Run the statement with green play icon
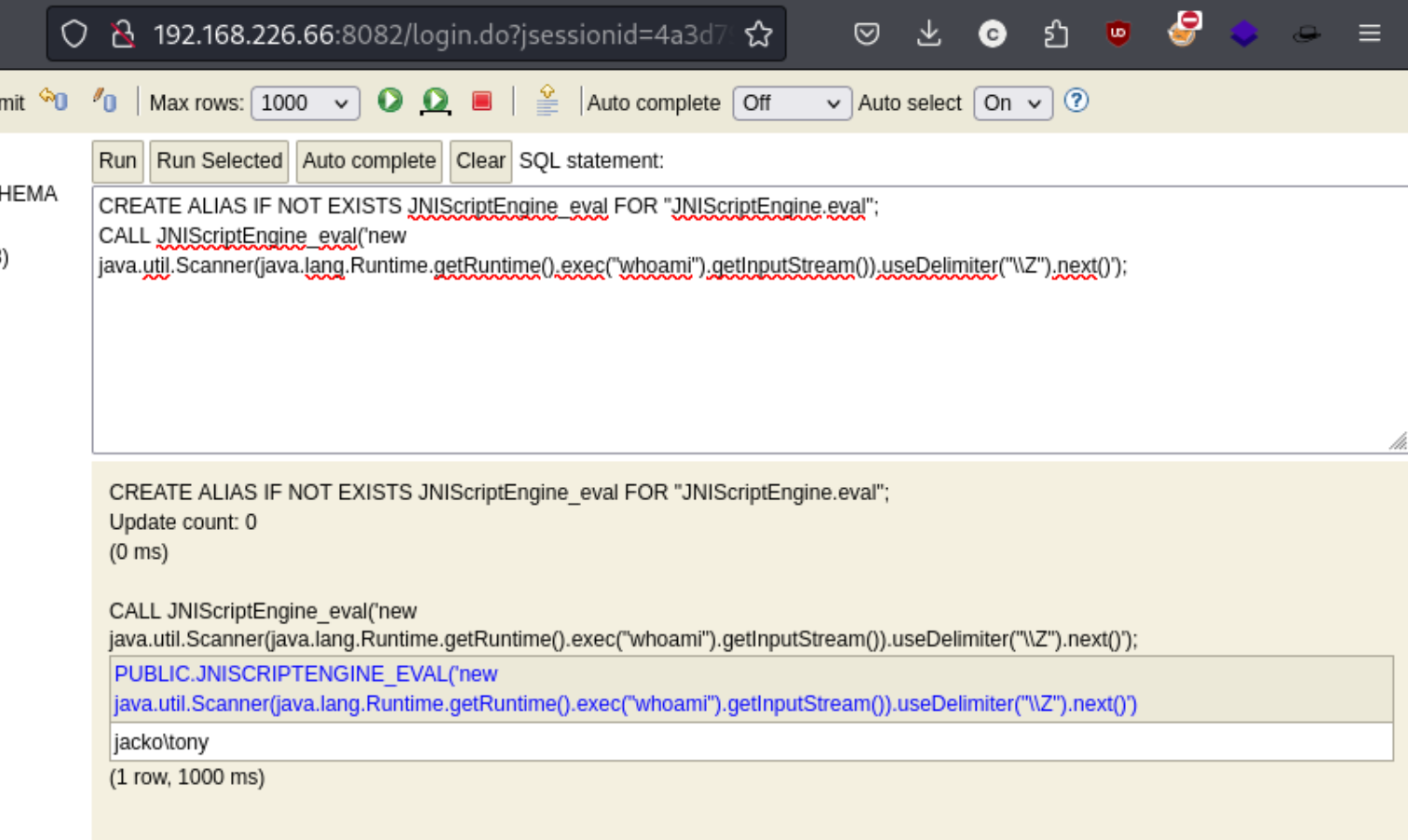 click(x=390, y=100)
